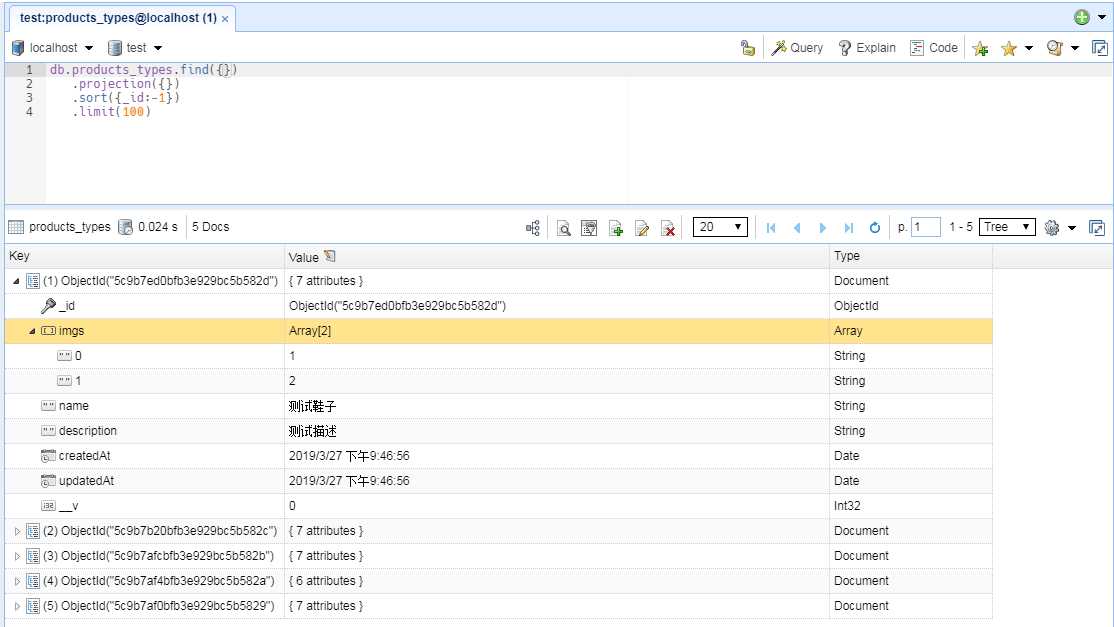Go to the next results page

(x=823, y=228)
